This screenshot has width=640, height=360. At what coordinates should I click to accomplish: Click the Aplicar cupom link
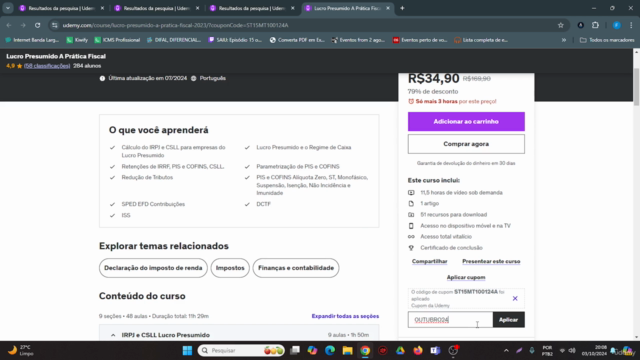466,277
